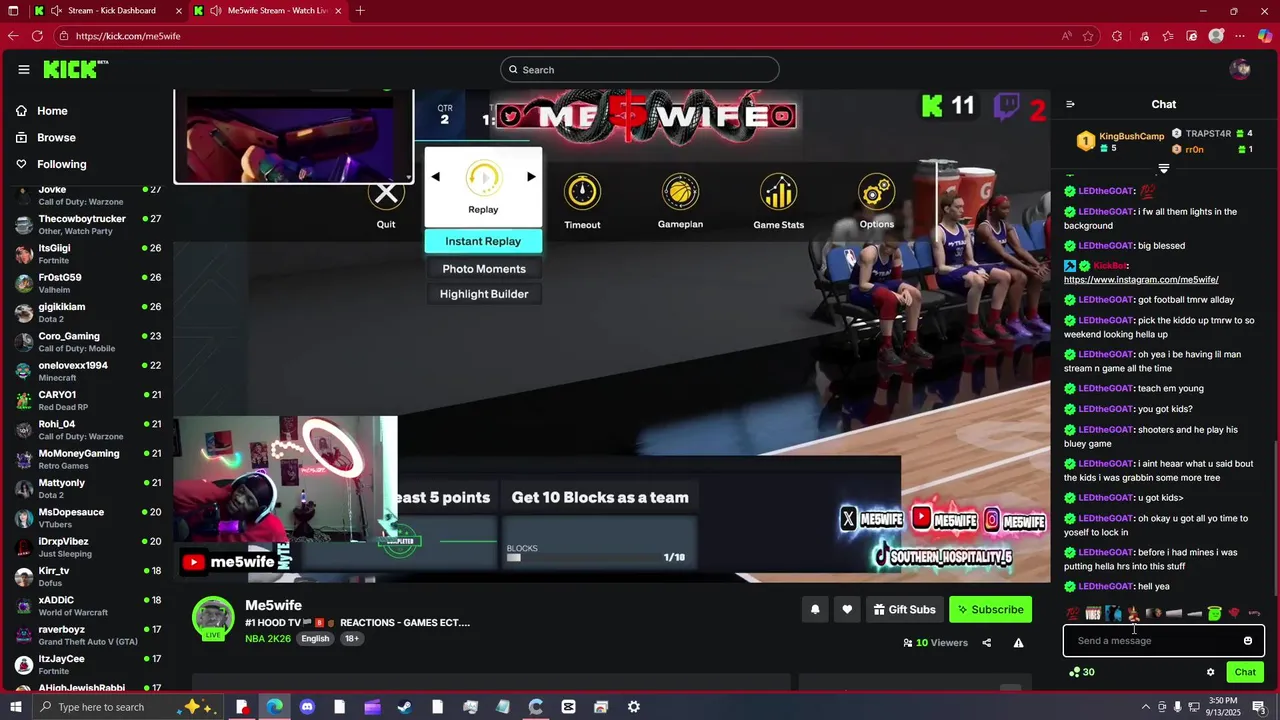Open the instagram.com/me5wife link in chat
Viewport: 1280px width, 720px height.
(1141, 280)
